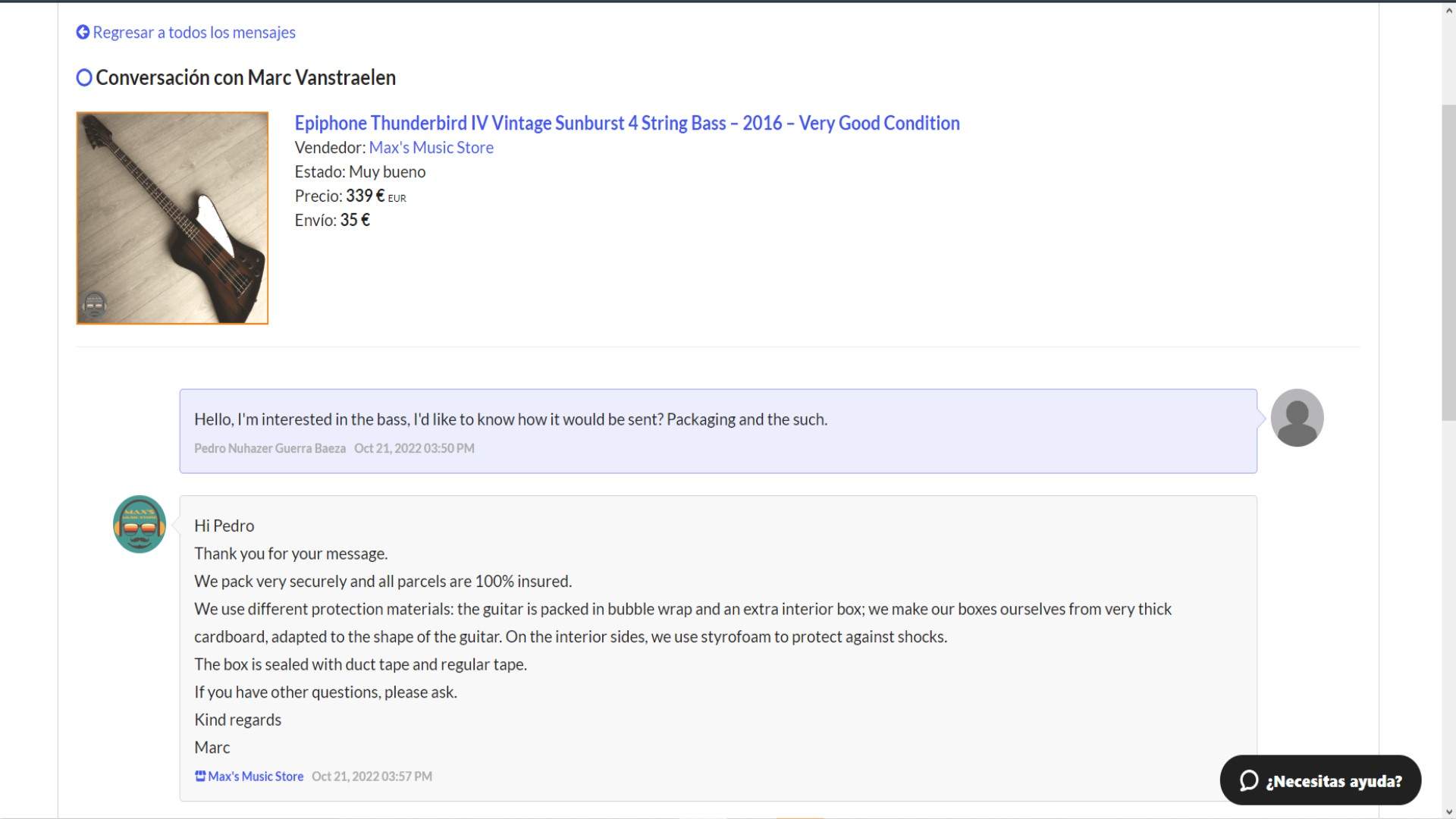
Task: Click 'If you have other questions, please ask.'
Action: coord(326,692)
